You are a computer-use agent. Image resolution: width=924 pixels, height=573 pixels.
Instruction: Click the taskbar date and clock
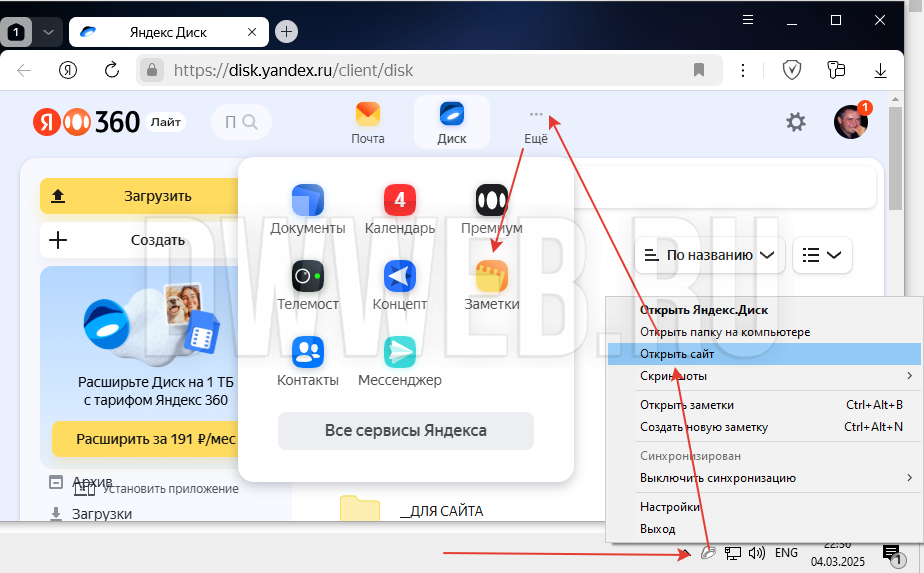point(837,554)
